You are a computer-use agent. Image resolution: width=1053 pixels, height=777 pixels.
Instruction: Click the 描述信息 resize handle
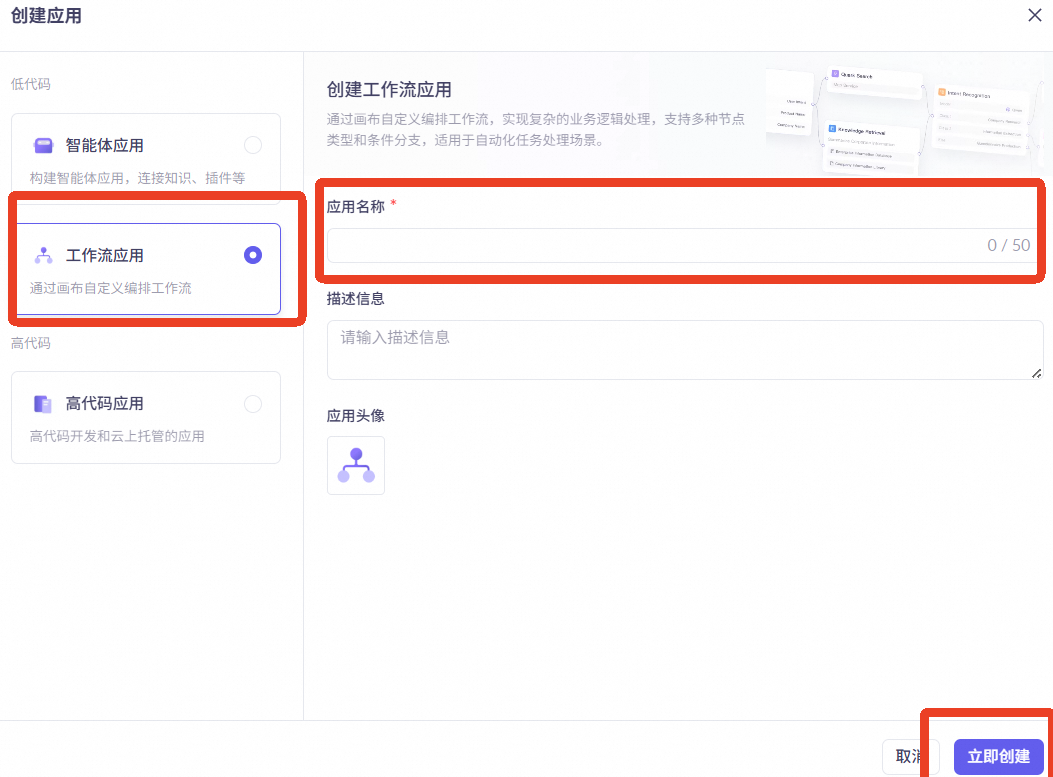[1037, 373]
